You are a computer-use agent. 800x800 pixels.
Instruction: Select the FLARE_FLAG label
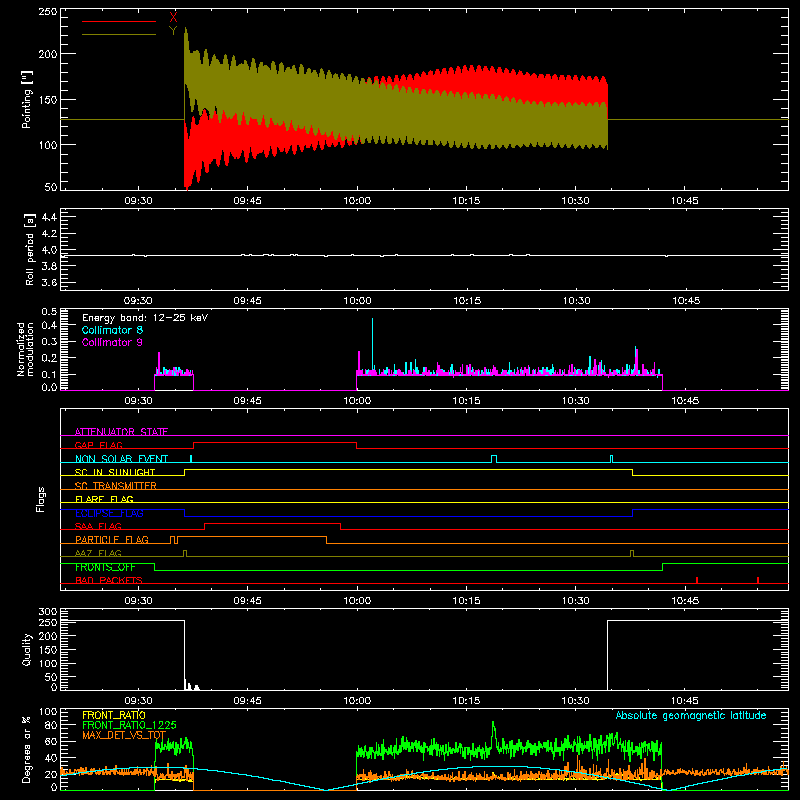[104, 499]
